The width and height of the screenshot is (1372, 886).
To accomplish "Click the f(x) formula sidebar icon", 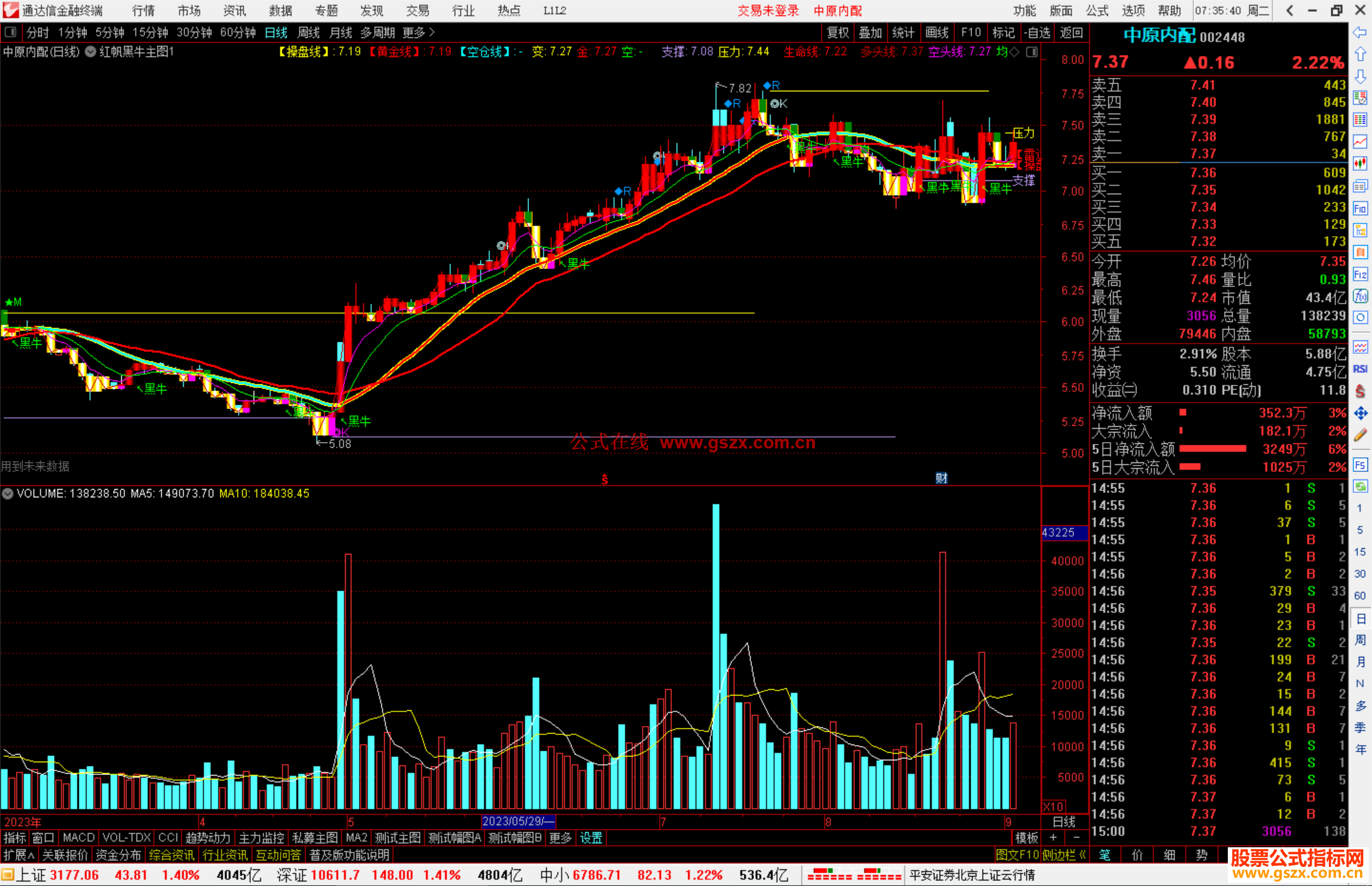I will tap(1360, 296).
